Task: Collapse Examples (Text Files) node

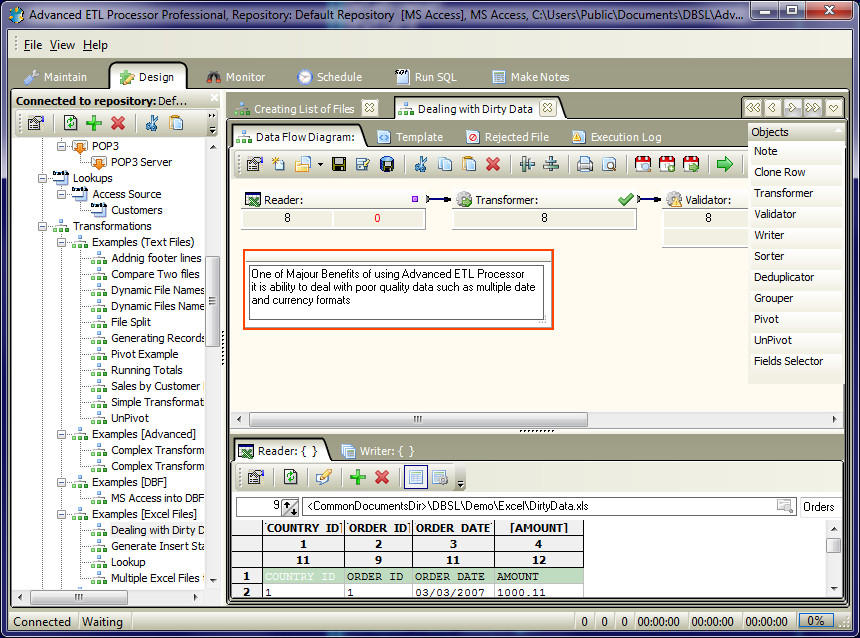Action: click(61, 242)
